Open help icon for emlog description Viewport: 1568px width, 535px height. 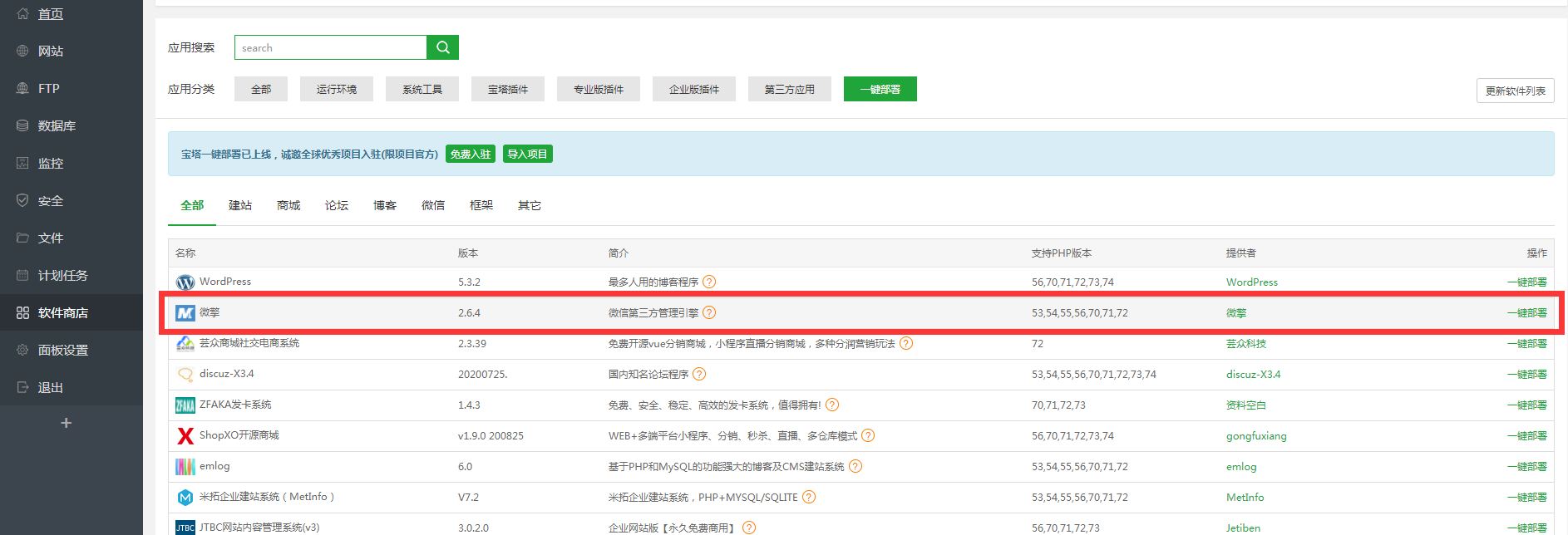click(855, 466)
